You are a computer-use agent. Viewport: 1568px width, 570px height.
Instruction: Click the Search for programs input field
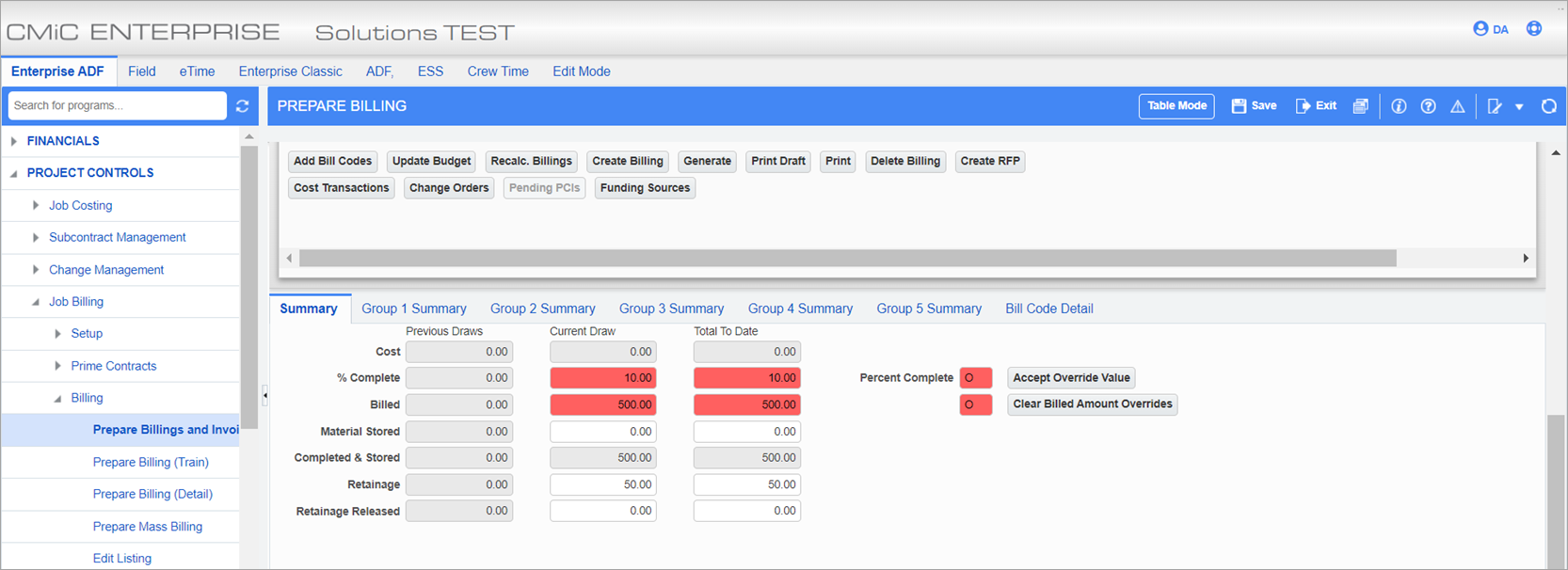(x=118, y=105)
